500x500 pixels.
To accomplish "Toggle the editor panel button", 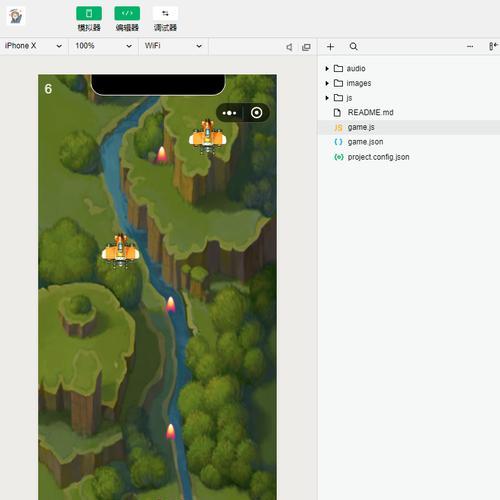I will (x=127, y=13).
